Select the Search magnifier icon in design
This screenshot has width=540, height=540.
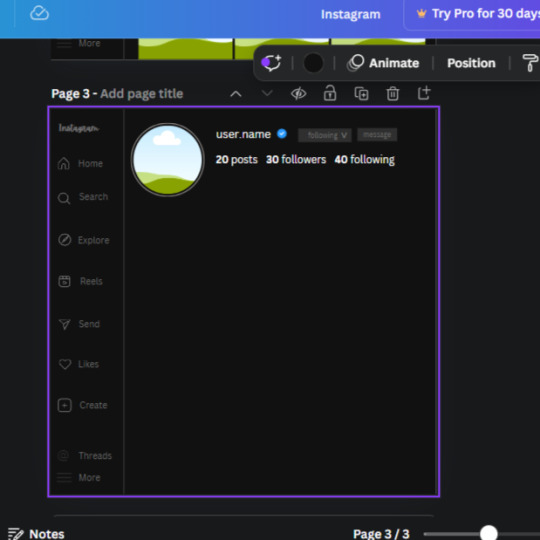click(64, 198)
